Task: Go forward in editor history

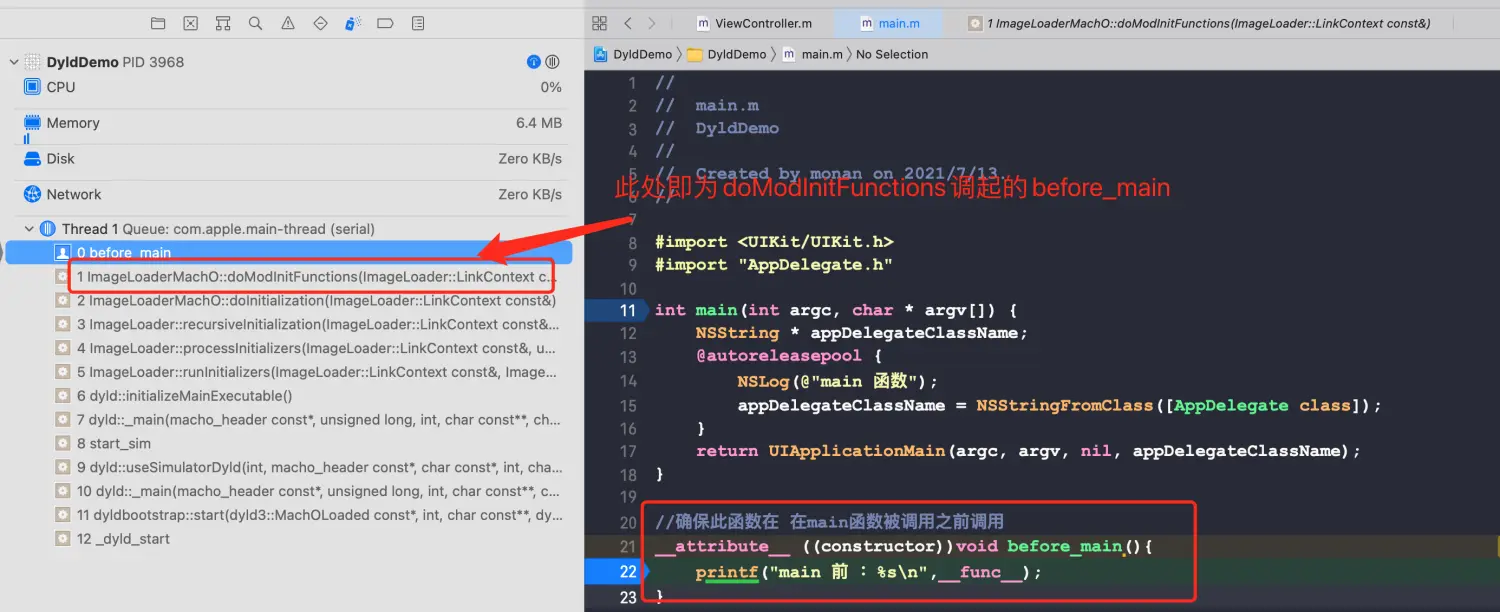Action: point(652,23)
